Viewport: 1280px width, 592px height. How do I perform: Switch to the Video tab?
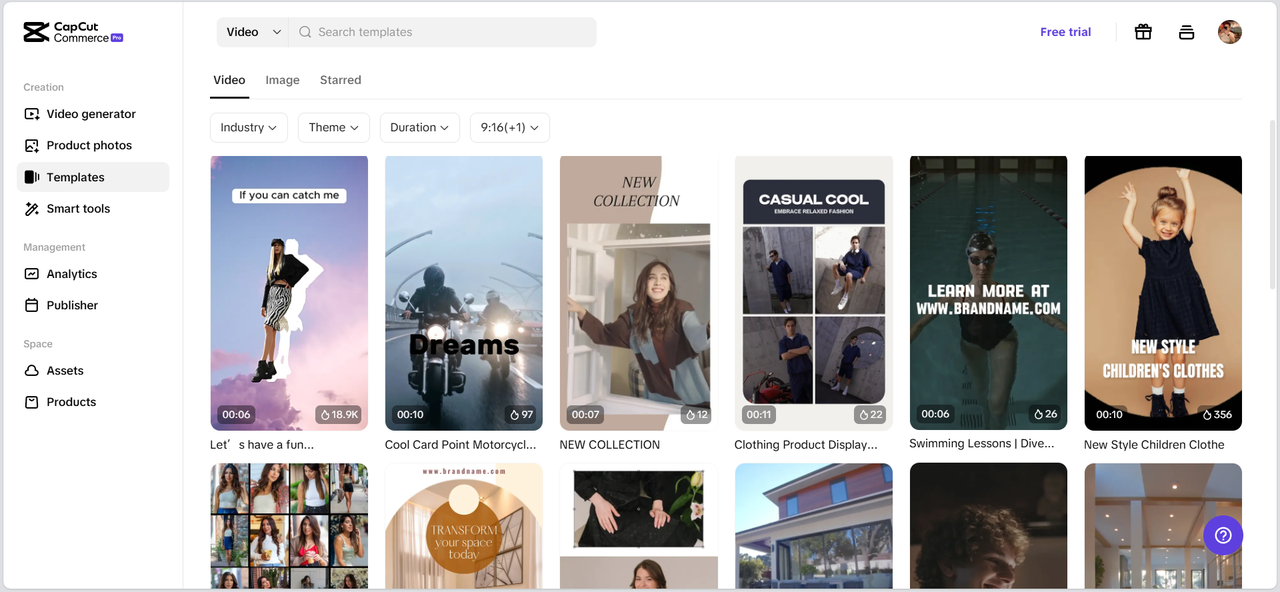229,80
